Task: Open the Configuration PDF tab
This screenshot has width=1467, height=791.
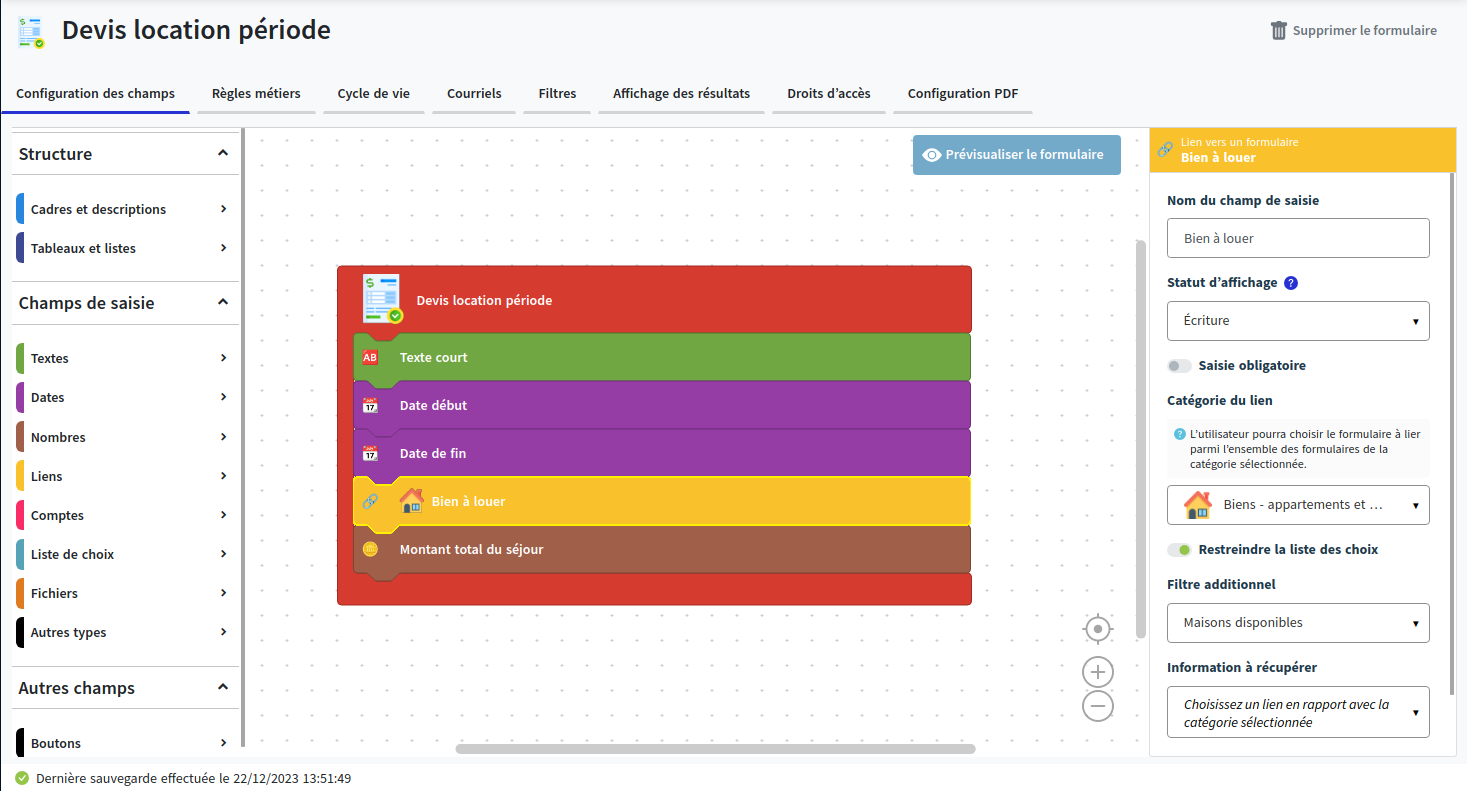Action: tap(962, 94)
